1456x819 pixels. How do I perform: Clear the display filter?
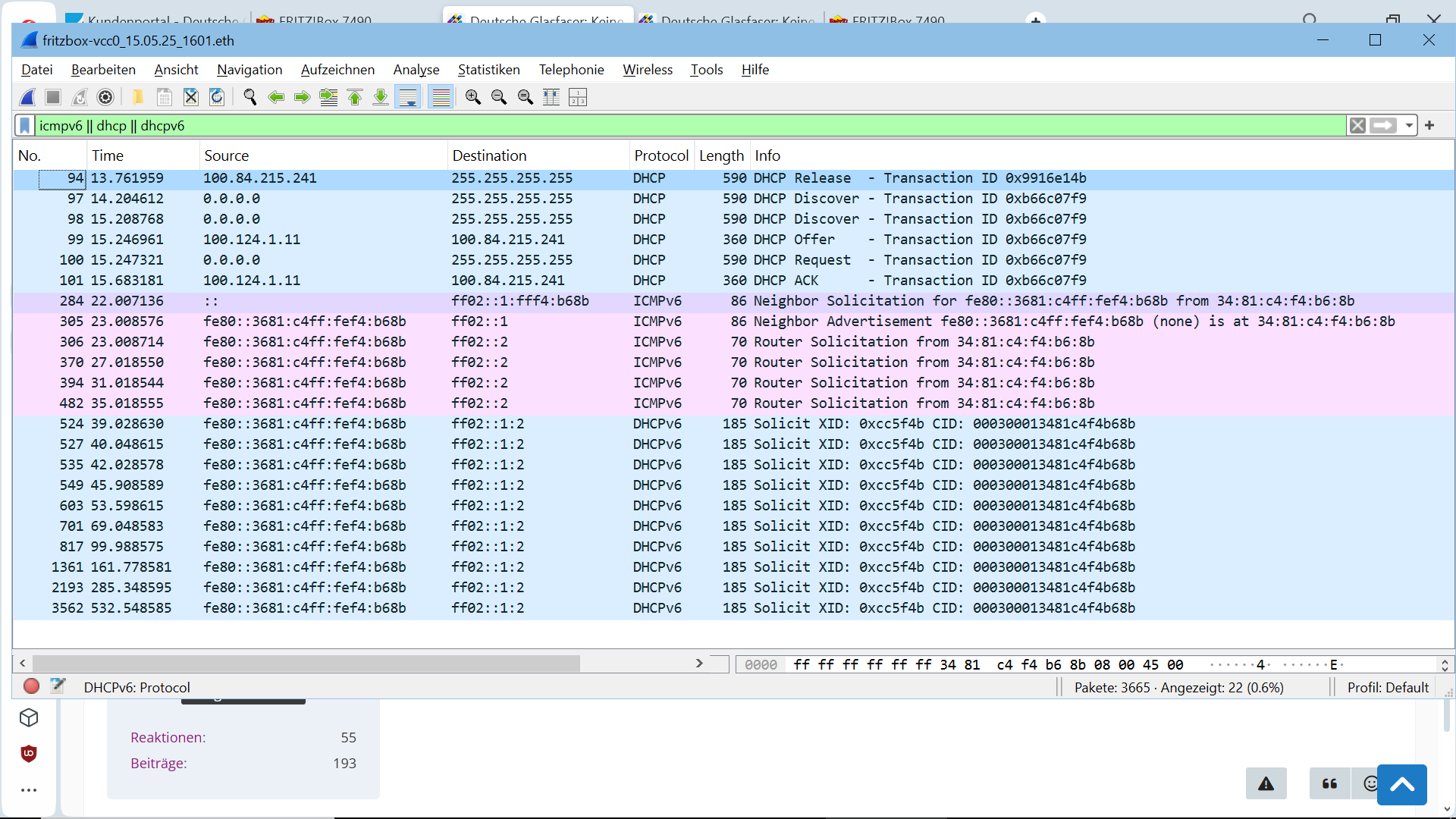[1357, 125]
